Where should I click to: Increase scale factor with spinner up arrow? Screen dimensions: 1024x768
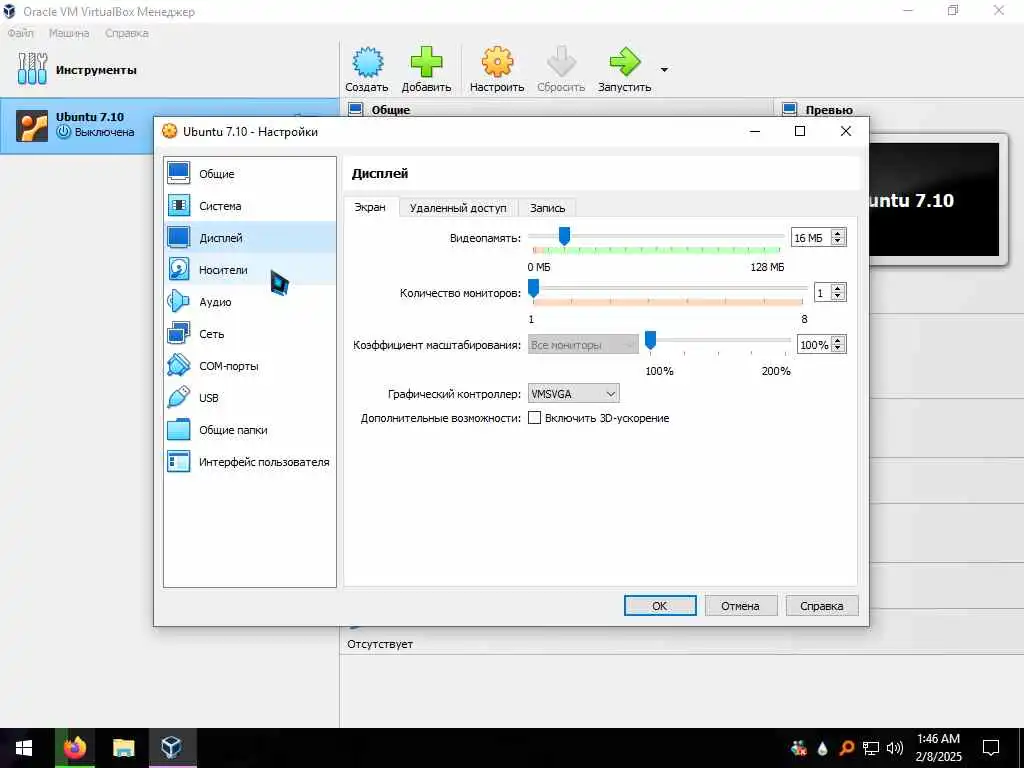[x=838, y=340]
